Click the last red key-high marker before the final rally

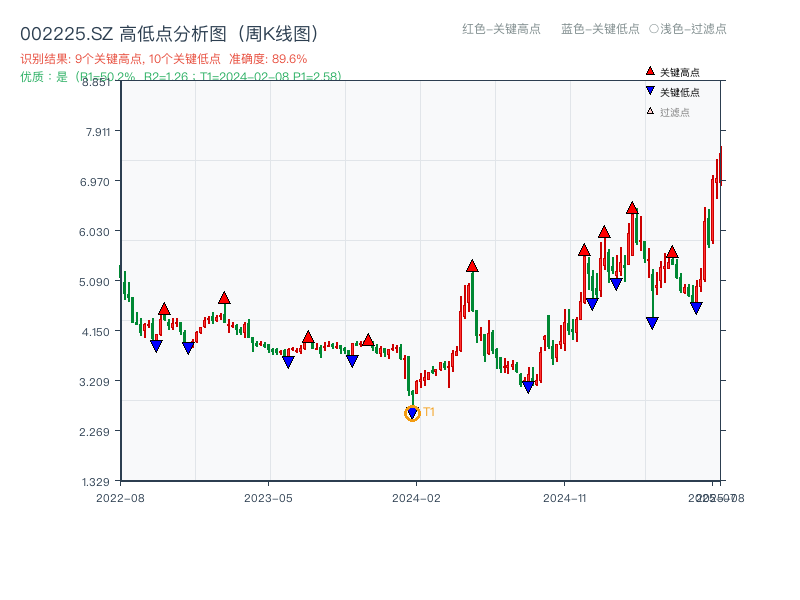pyautogui.click(x=672, y=252)
